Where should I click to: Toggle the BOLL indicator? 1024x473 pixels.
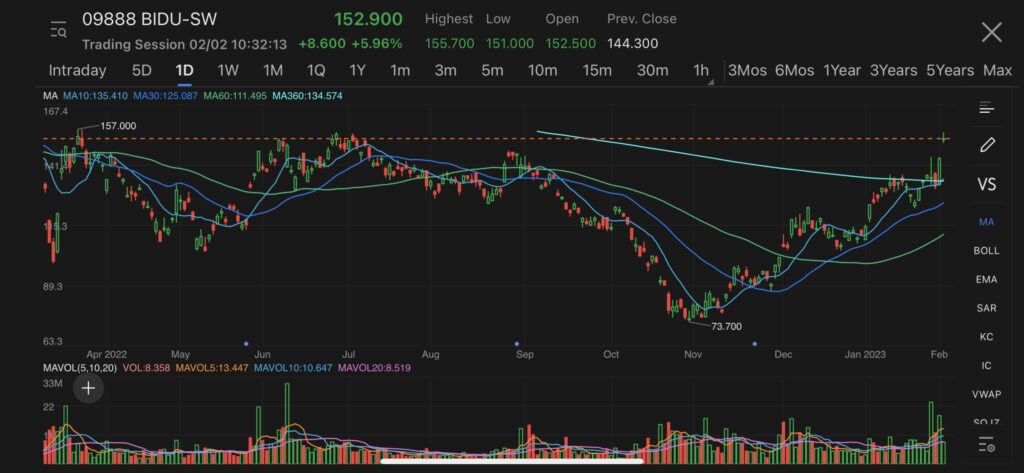(x=986, y=251)
